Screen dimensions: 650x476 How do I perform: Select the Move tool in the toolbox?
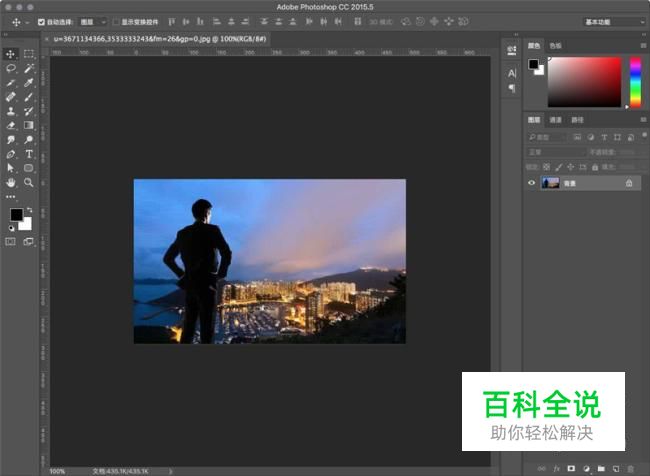click(x=11, y=54)
